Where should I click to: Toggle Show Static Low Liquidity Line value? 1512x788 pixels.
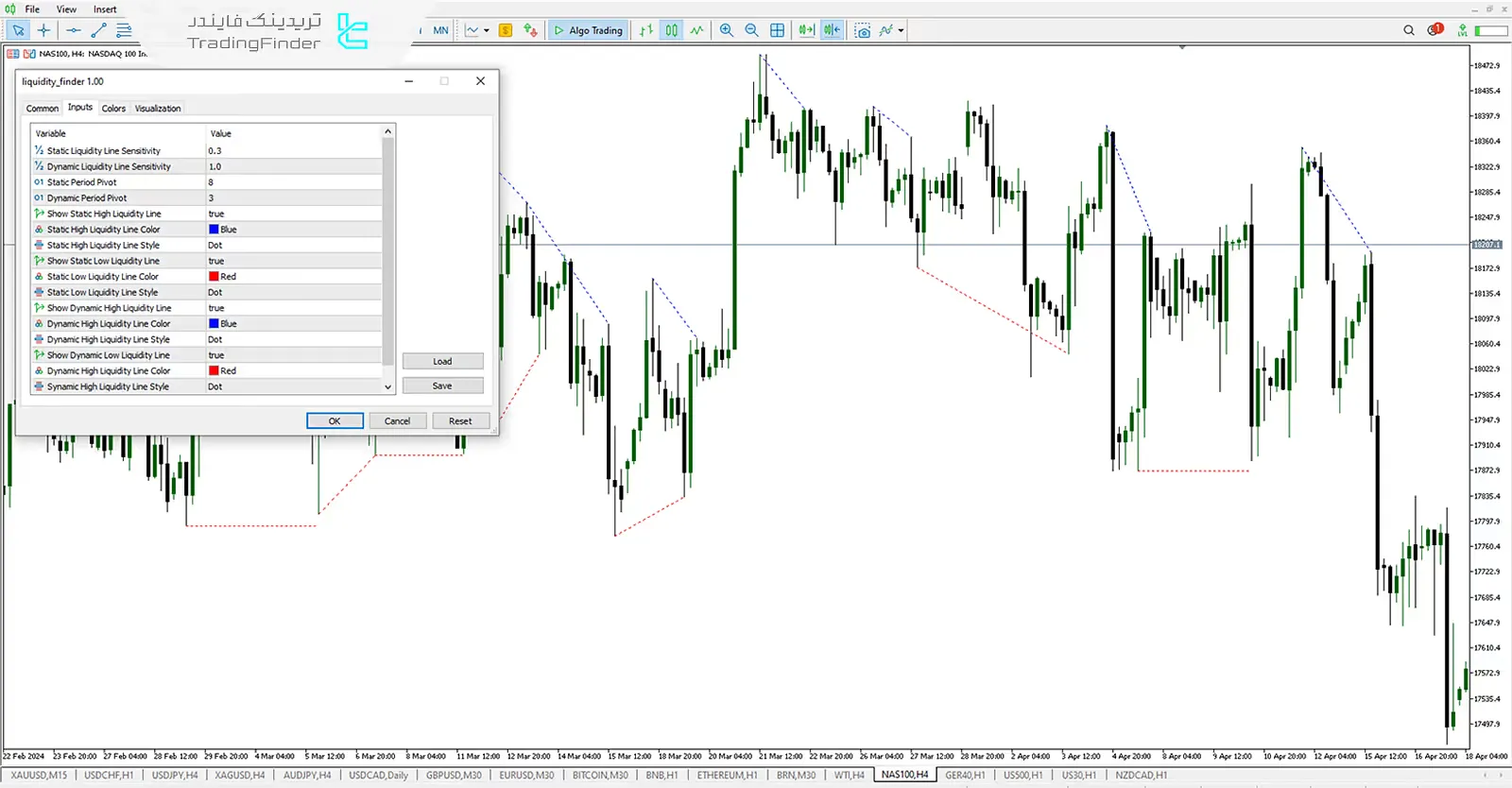tap(293, 261)
